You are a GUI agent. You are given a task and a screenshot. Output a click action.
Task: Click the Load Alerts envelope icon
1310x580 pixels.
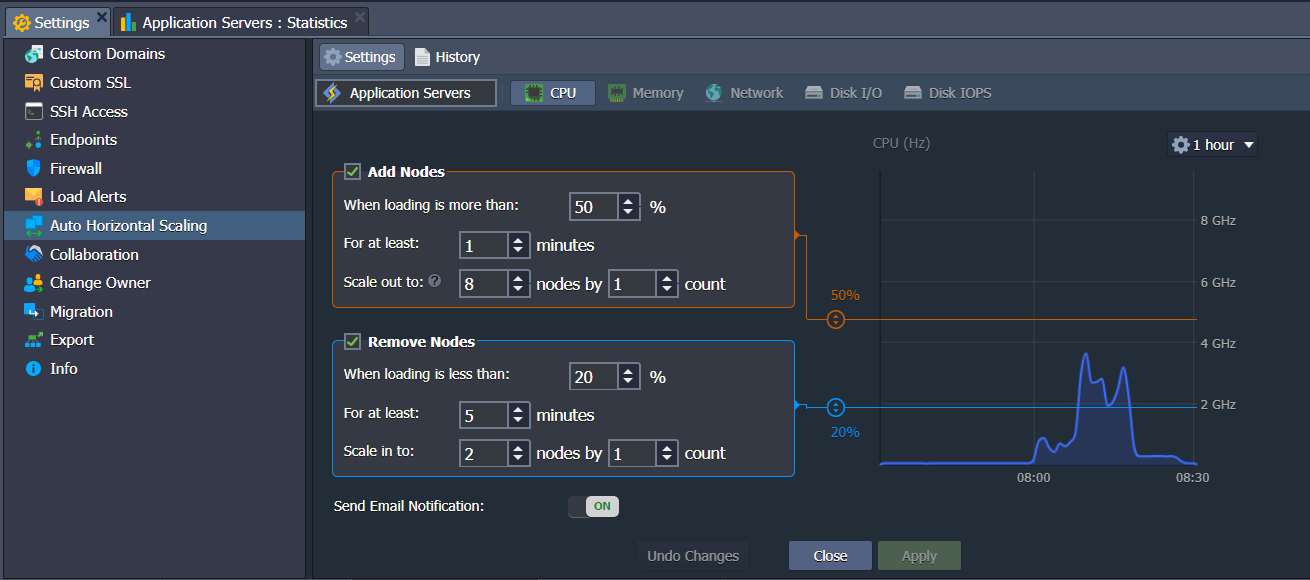coord(34,197)
